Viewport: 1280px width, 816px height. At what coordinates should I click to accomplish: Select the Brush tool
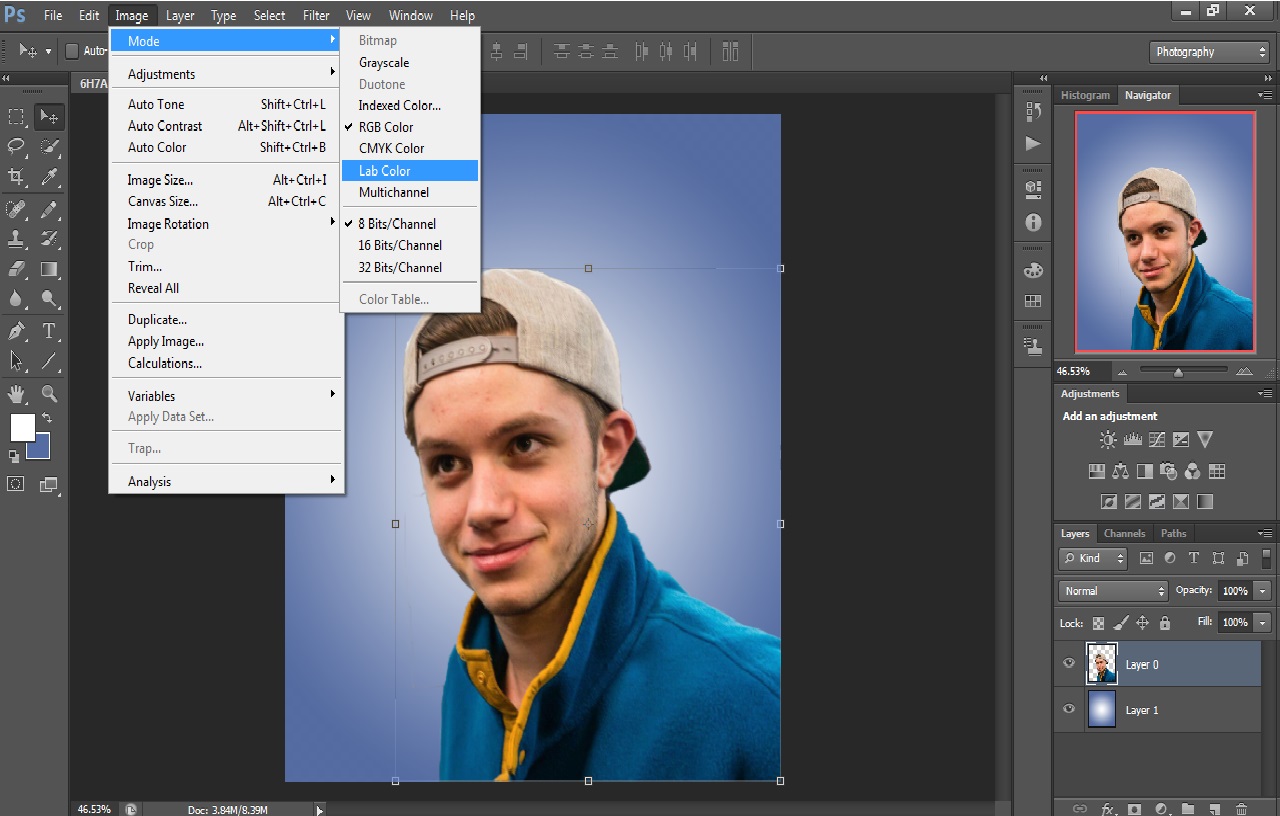[x=49, y=209]
